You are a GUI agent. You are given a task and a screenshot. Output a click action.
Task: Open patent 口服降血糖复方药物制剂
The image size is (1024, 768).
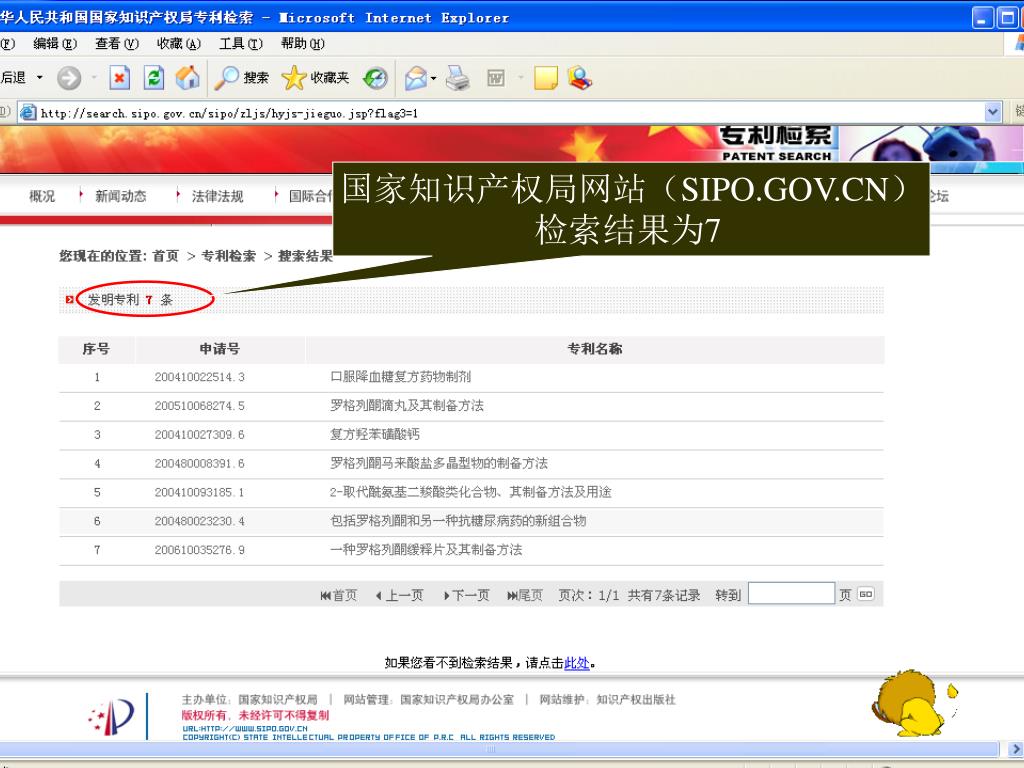point(400,377)
